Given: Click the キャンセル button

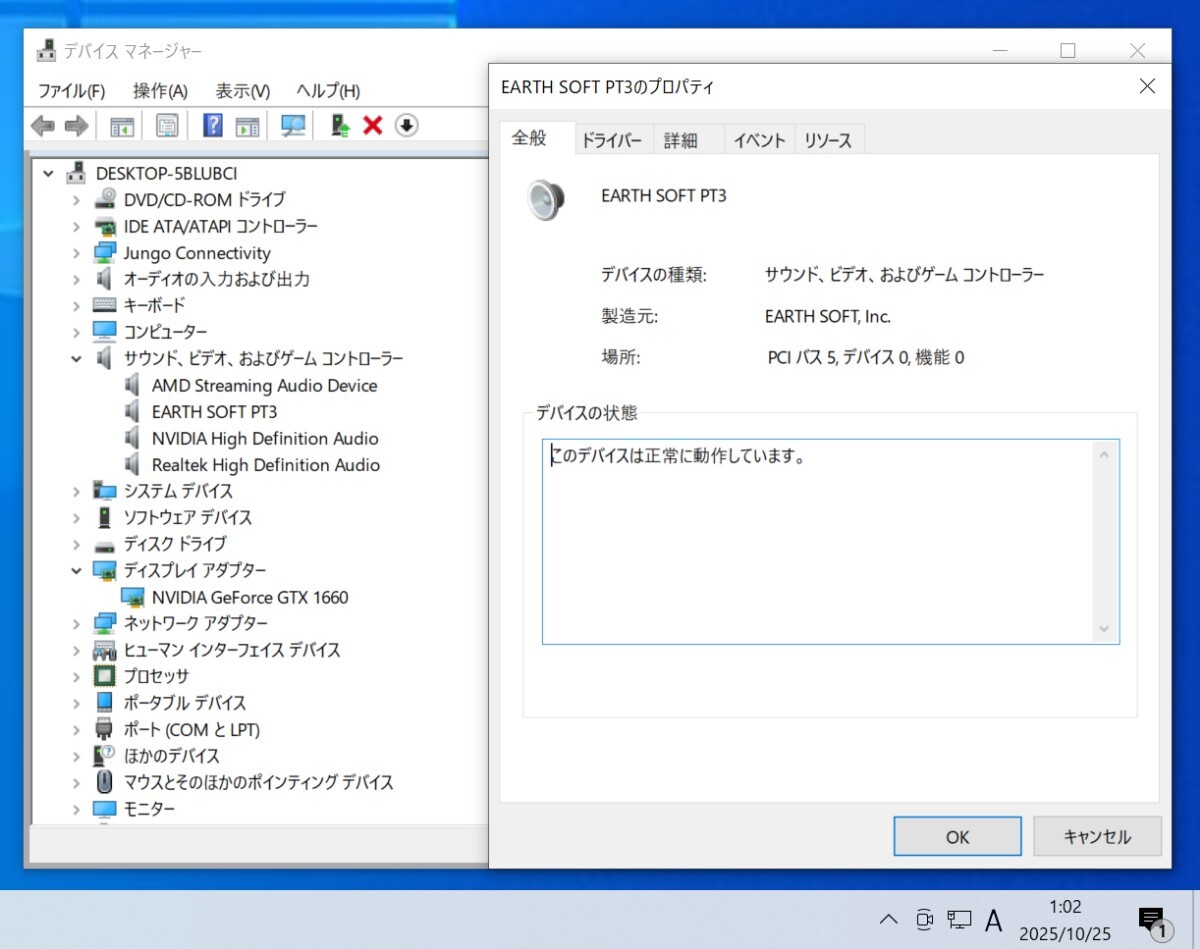Looking at the screenshot, I should 1097,836.
